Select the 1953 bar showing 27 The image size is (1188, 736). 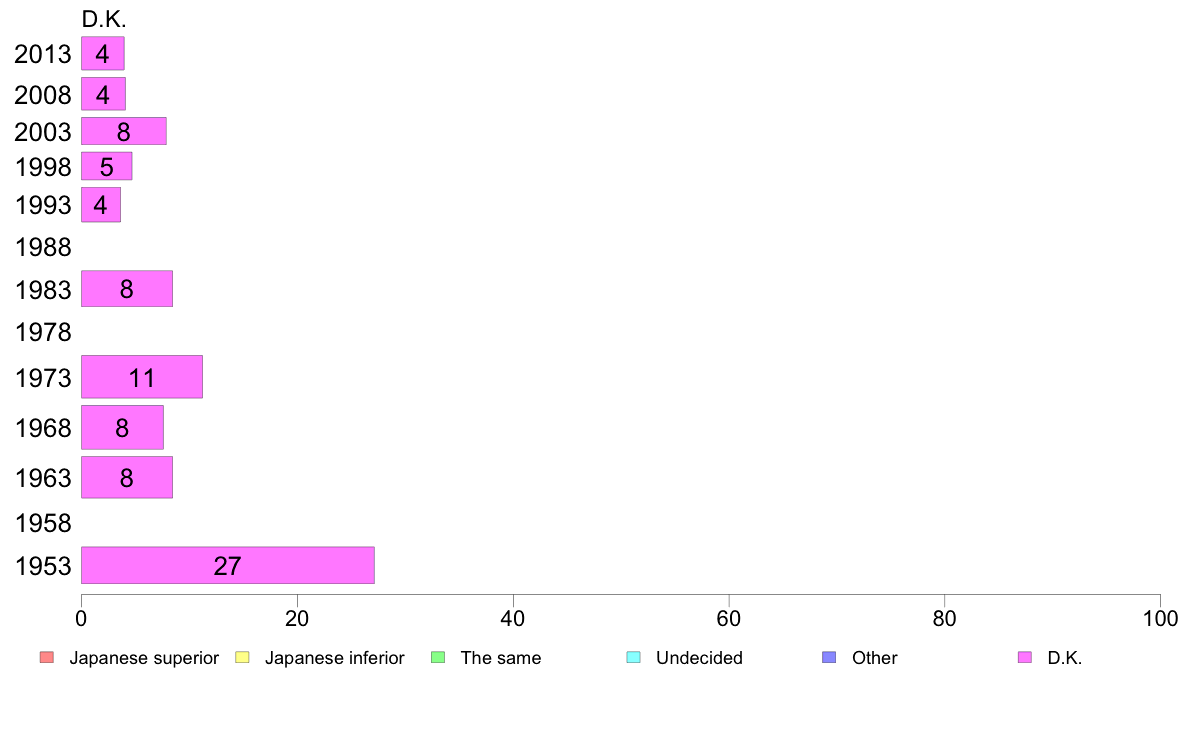pyautogui.click(x=227, y=565)
